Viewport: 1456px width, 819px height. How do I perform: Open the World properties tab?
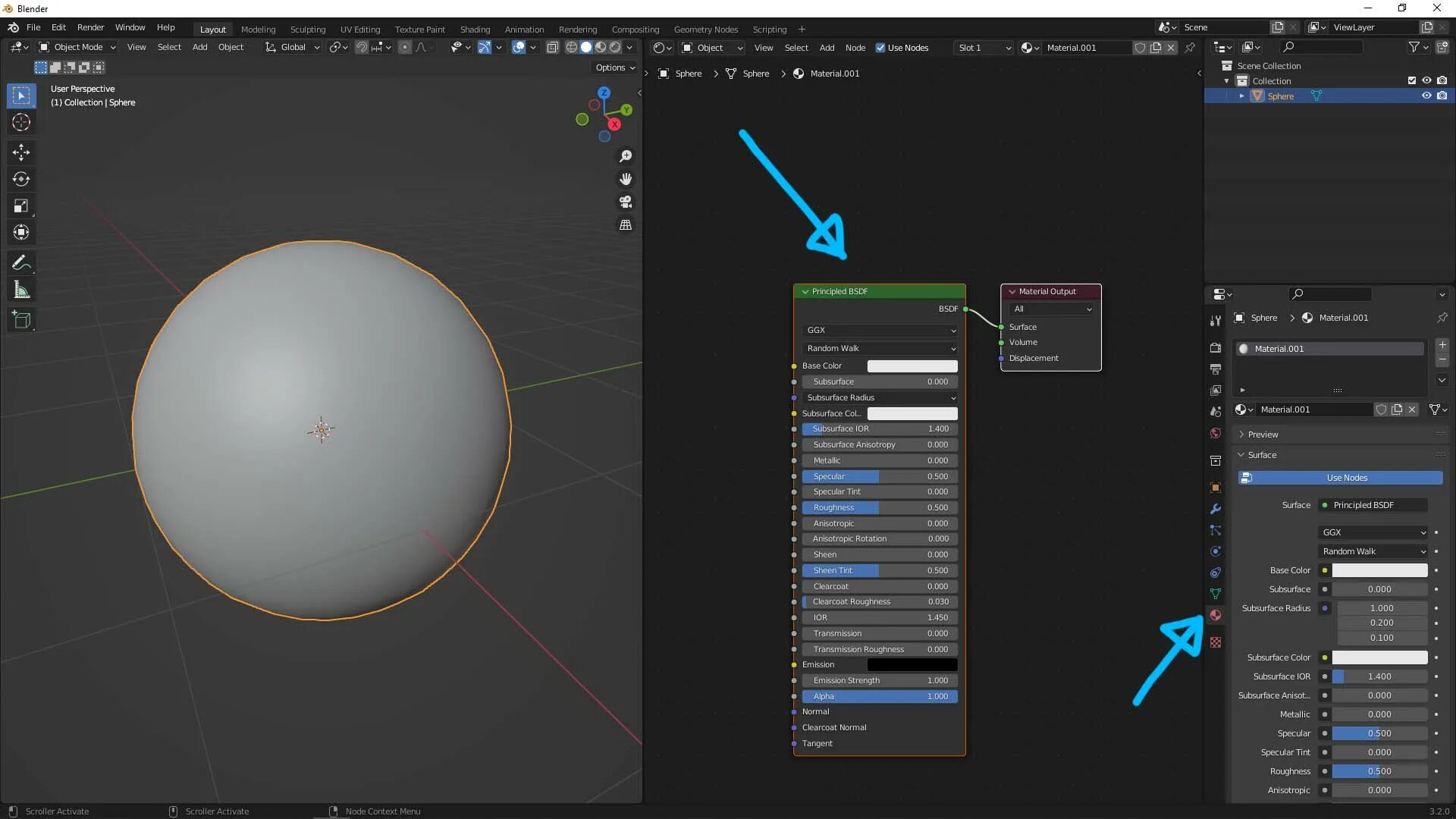coord(1216,433)
